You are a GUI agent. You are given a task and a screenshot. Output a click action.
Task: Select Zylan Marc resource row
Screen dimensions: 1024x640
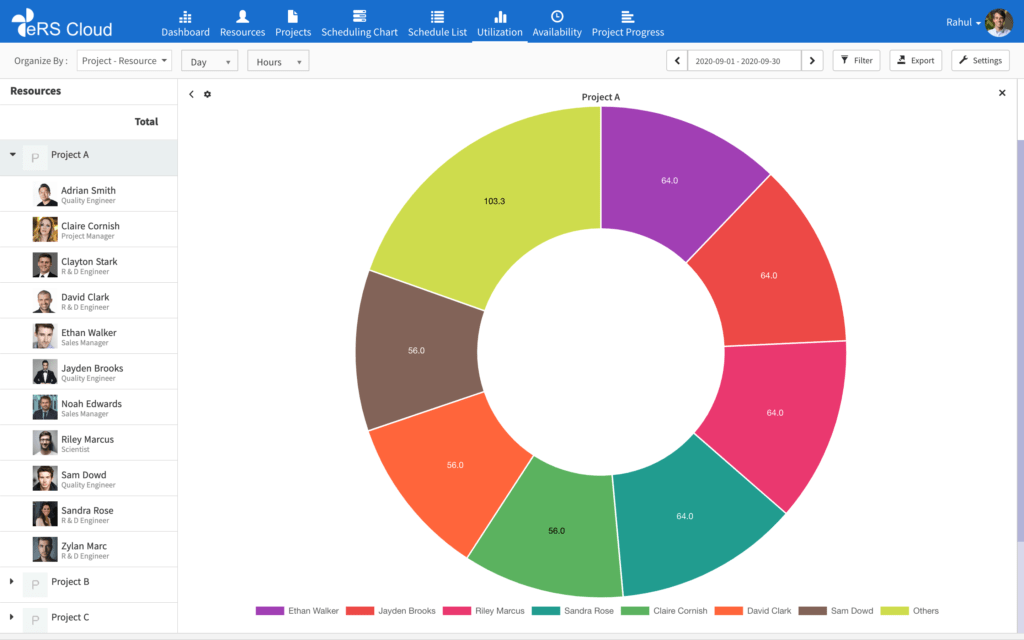[x=88, y=550]
